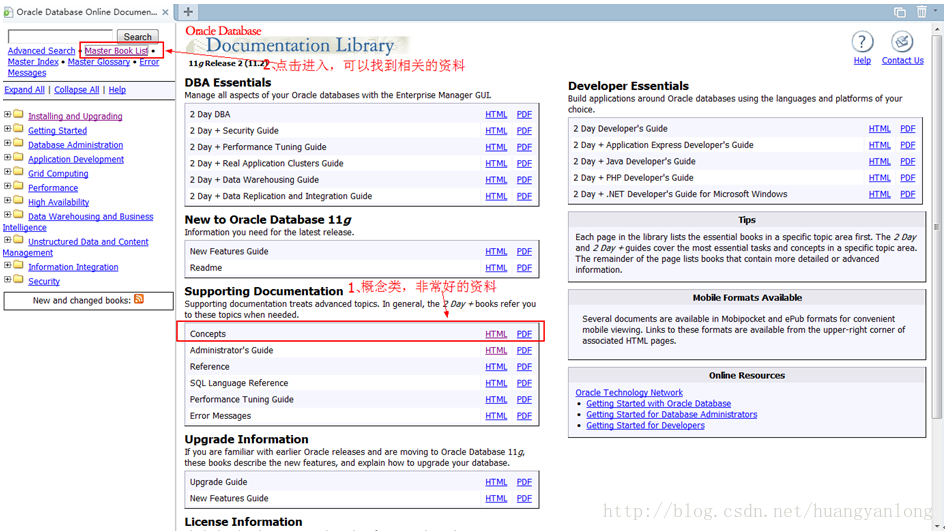Screen dimensions: 945x531
Task: Open HTML of 2 Day + PHP Developer's Guide
Action: point(879,178)
